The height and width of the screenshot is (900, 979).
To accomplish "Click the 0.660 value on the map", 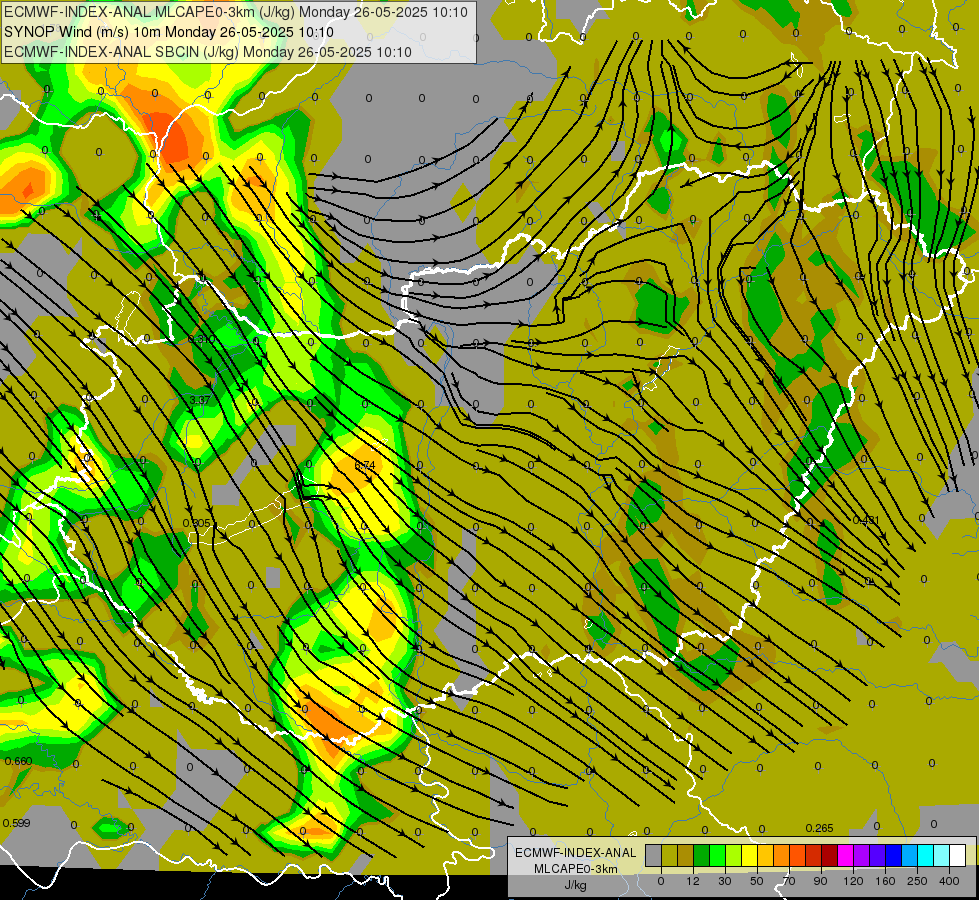I will pos(18,761).
